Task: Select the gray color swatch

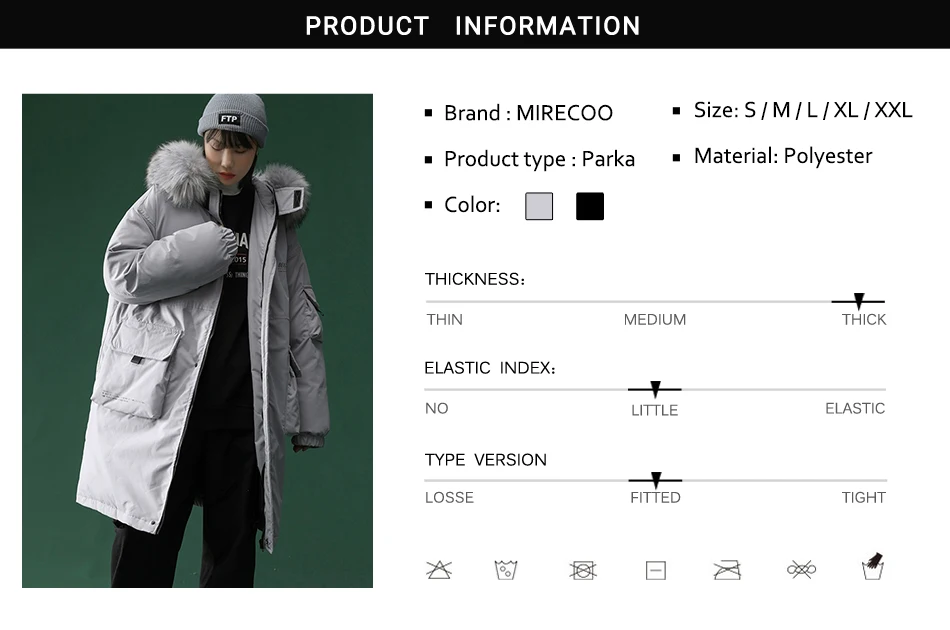Action: click(539, 207)
